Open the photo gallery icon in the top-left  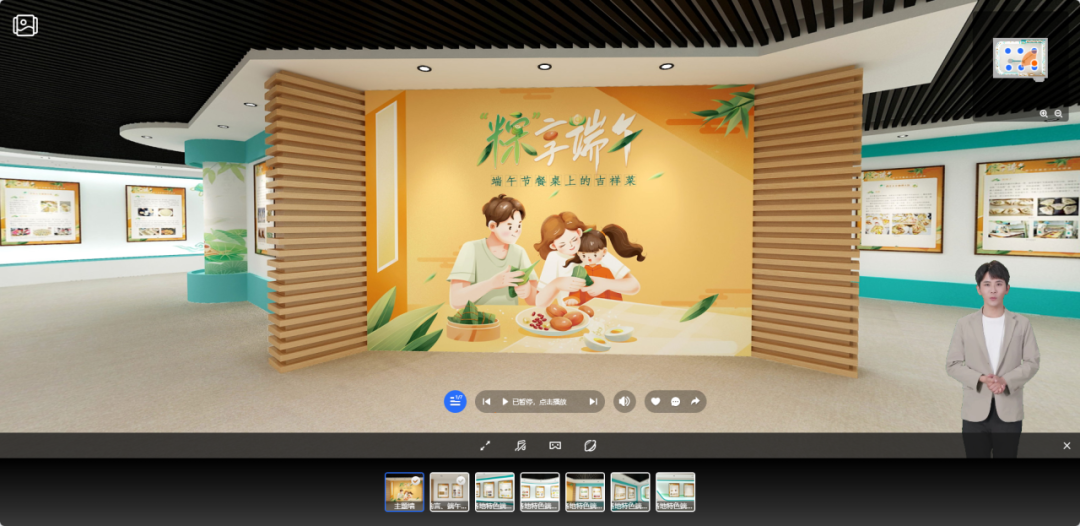[x=25, y=25]
